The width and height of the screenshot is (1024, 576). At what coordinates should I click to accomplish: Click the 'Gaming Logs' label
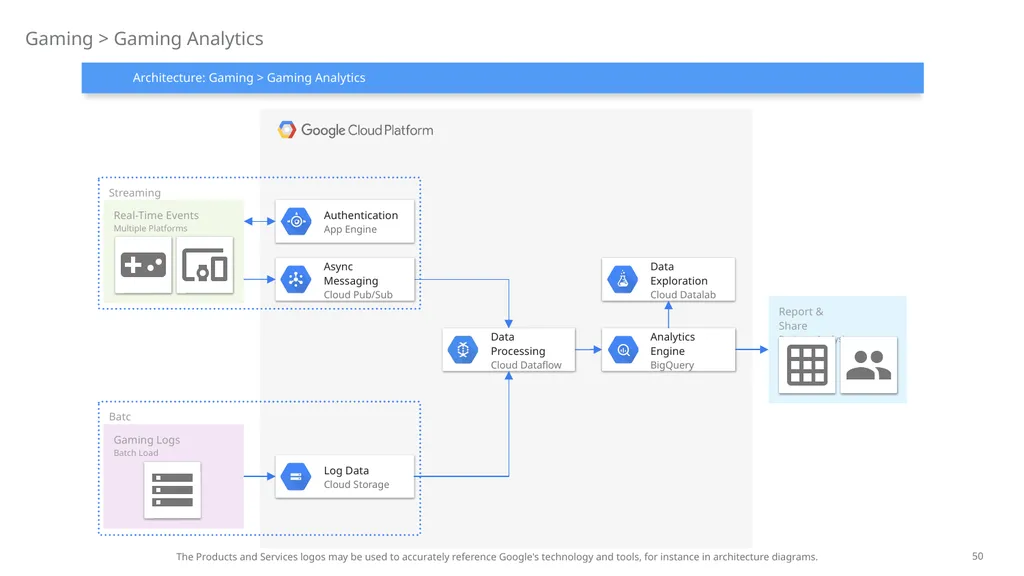(147, 440)
